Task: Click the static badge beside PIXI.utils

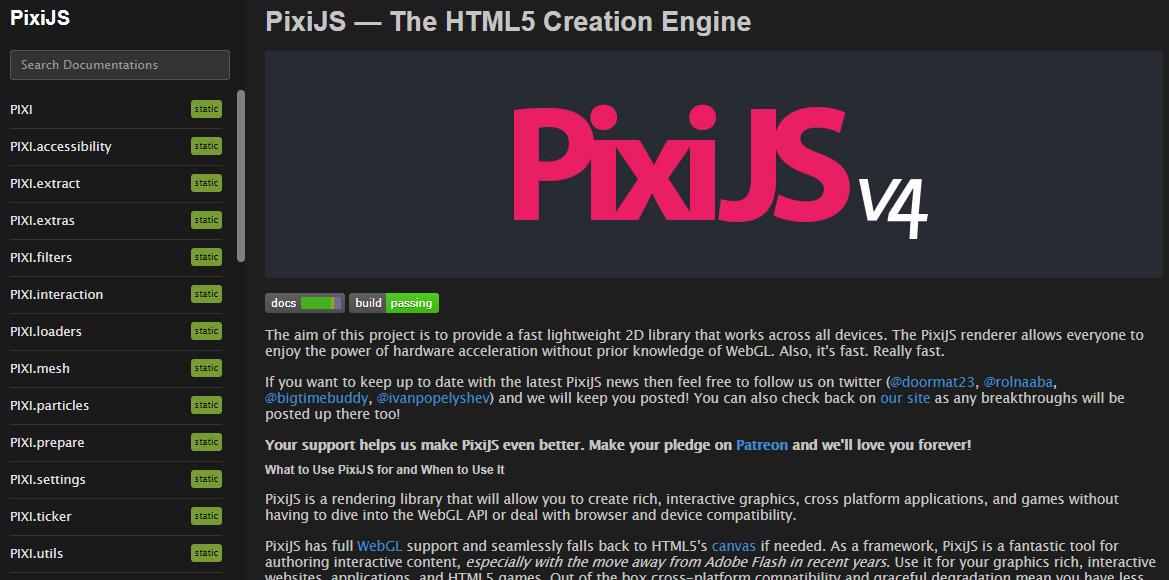Action: click(x=207, y=552)
